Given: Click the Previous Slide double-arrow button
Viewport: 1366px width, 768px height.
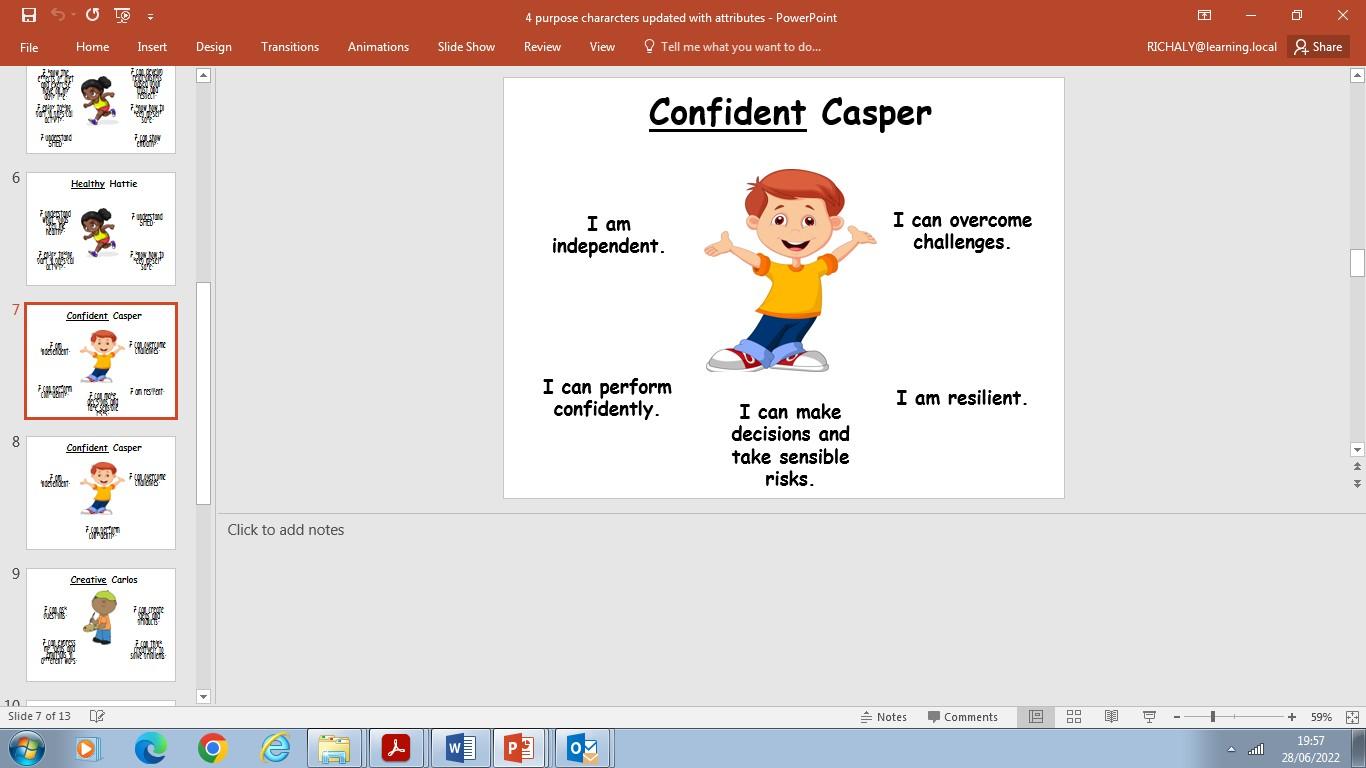Looking at the screenshot, I should point(1357,467).
